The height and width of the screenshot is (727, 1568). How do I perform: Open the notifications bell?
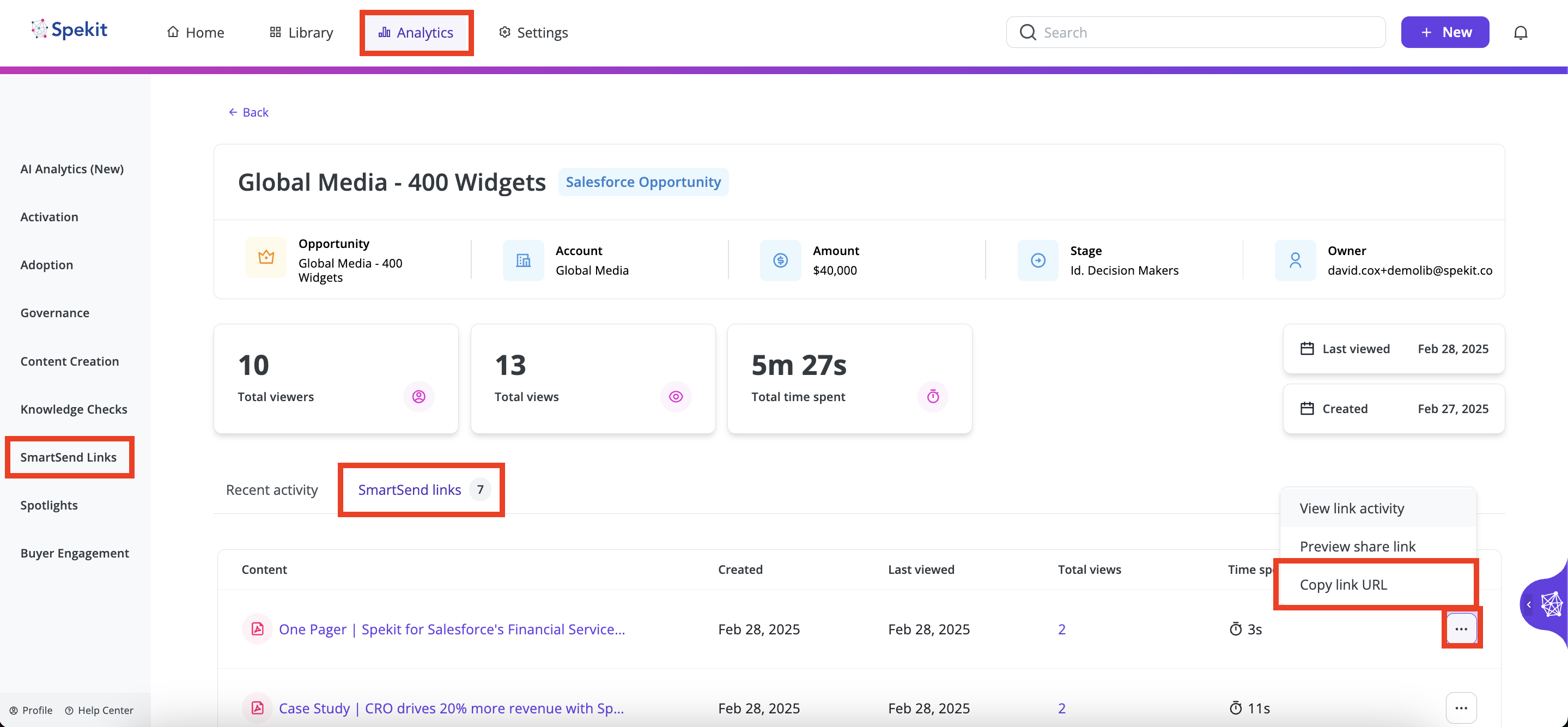1520,32
